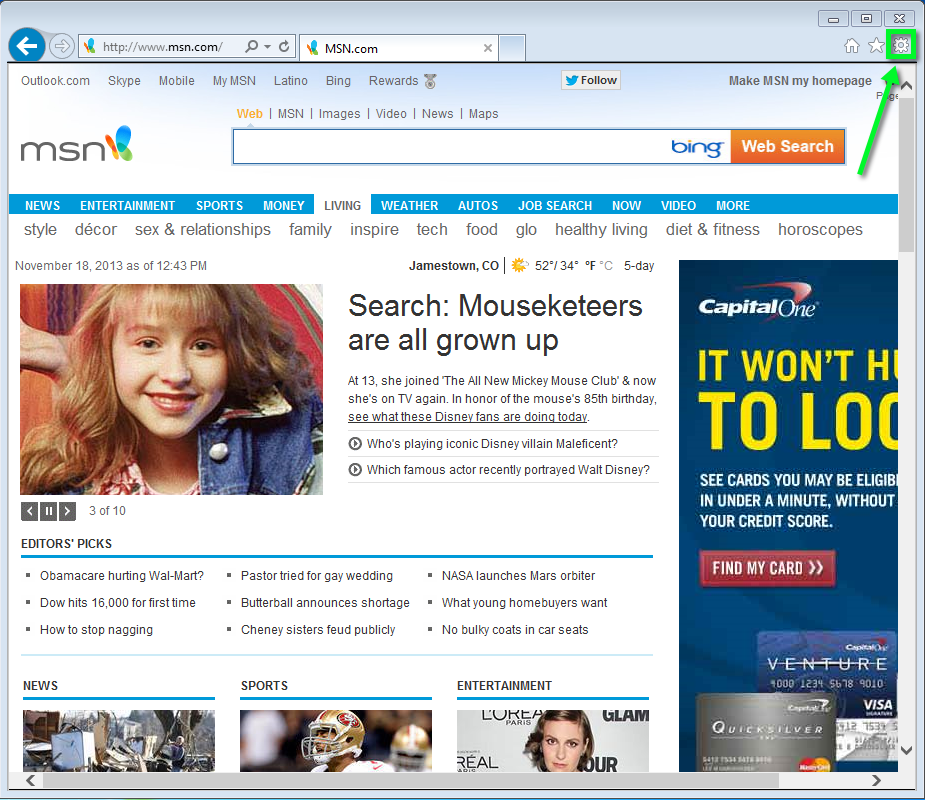Select the Video search scope
The width and height of the screenshot is (925, 800).
(391, 114)
